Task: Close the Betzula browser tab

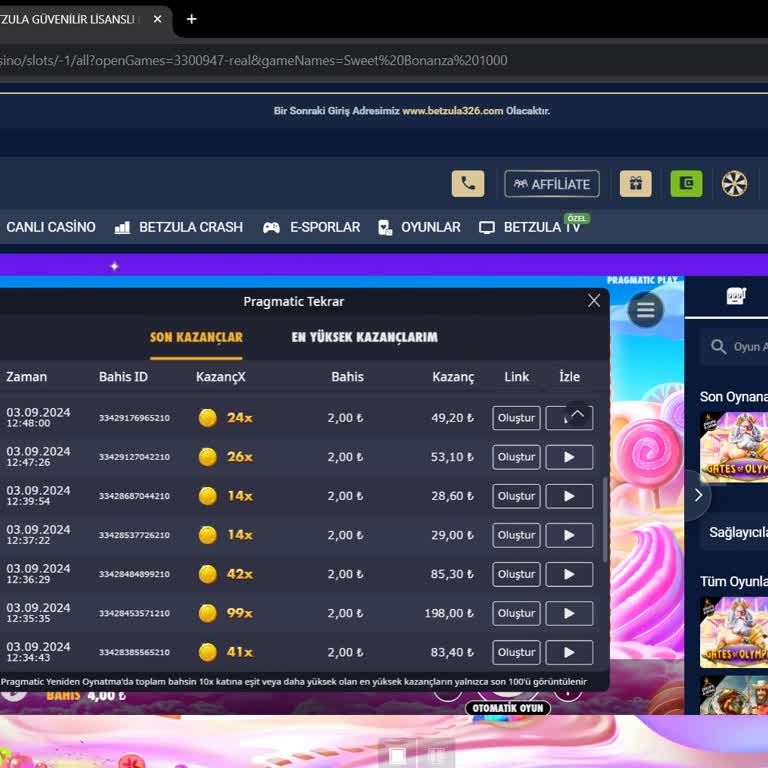Action: click(158, 19)
